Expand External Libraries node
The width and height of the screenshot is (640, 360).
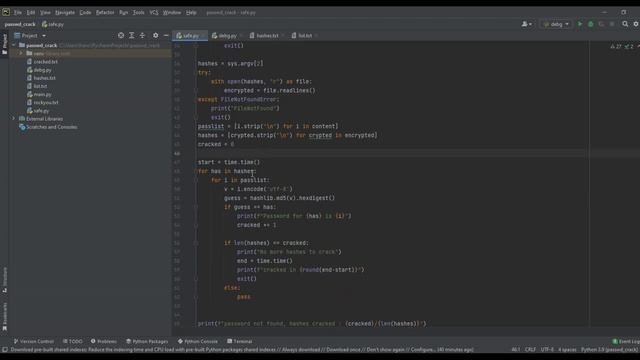(13, 119)
